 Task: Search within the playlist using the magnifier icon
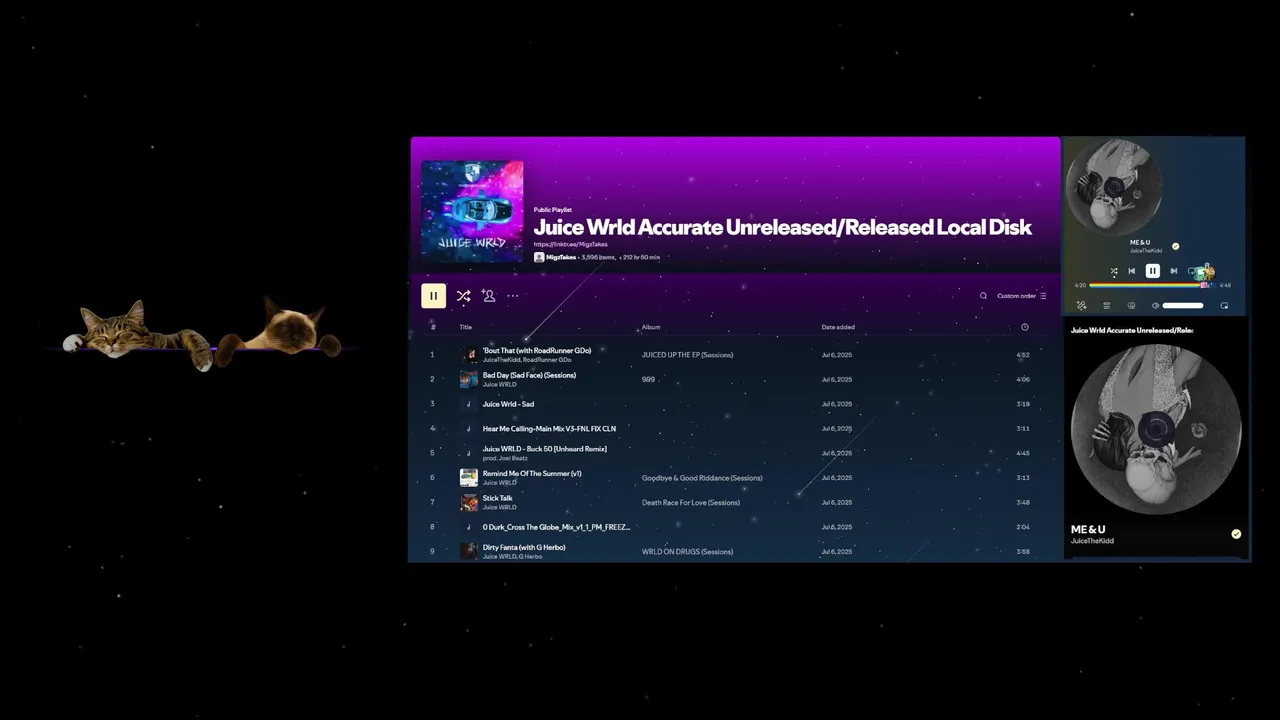983,296
